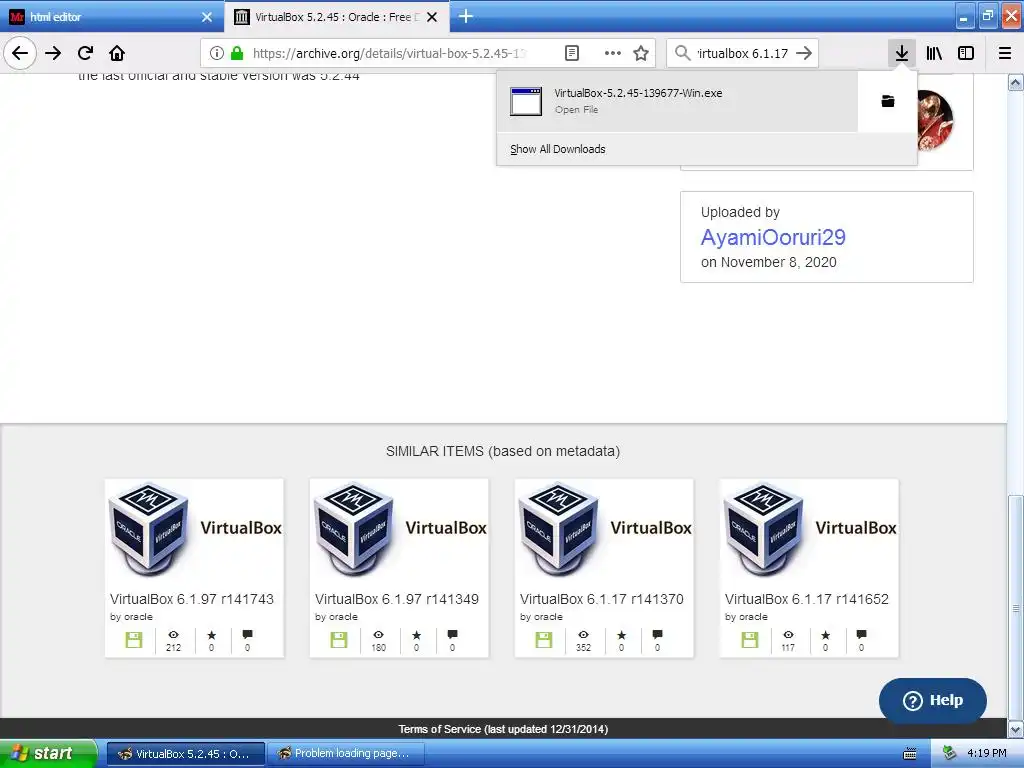1024x768 pixels.
Task: Open VirtualBox 6.1.17 r141370 item thumbnail
Action: [605, 530]
